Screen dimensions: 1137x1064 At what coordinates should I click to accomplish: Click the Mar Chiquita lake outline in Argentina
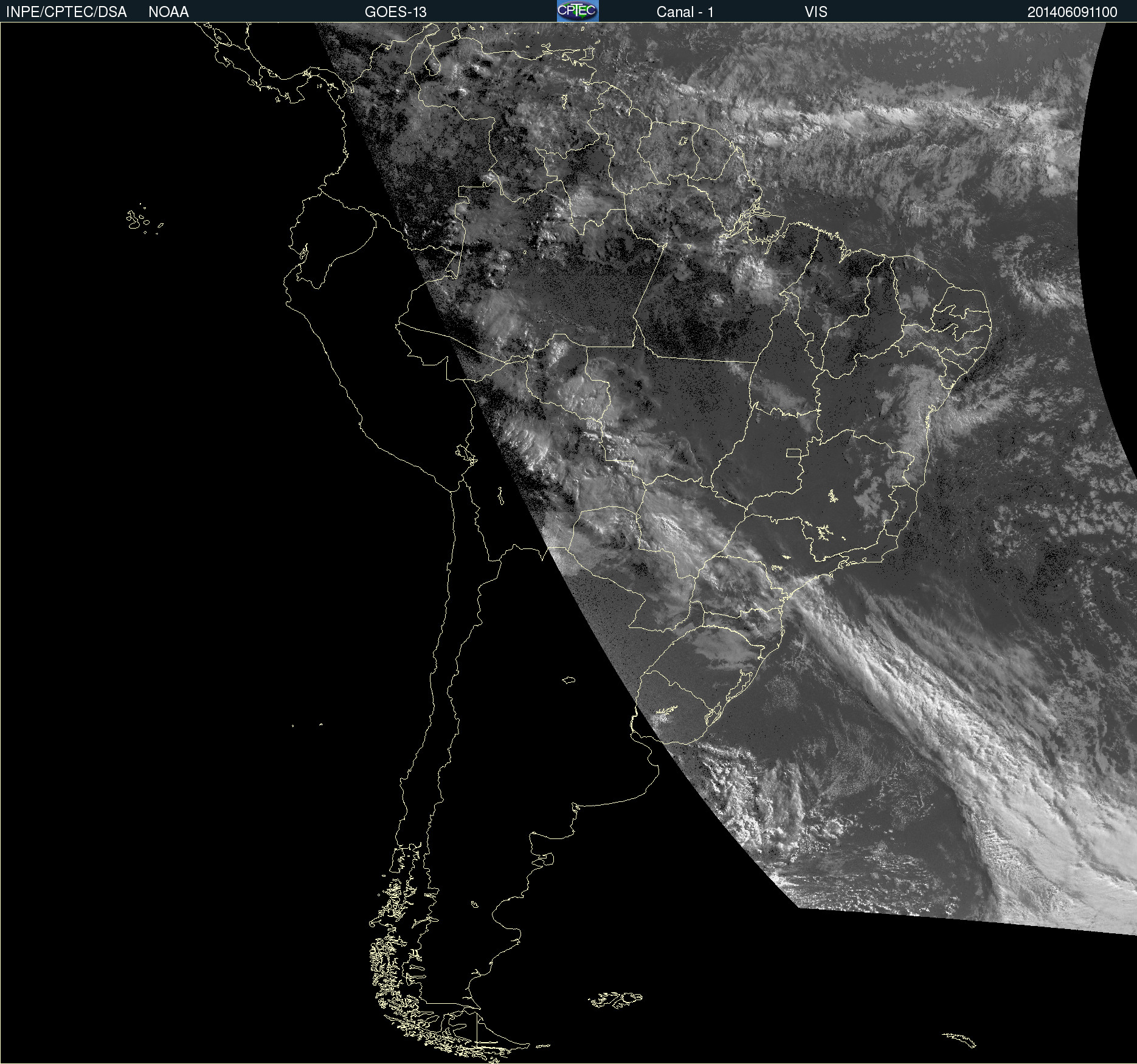(x=568, y=680)
